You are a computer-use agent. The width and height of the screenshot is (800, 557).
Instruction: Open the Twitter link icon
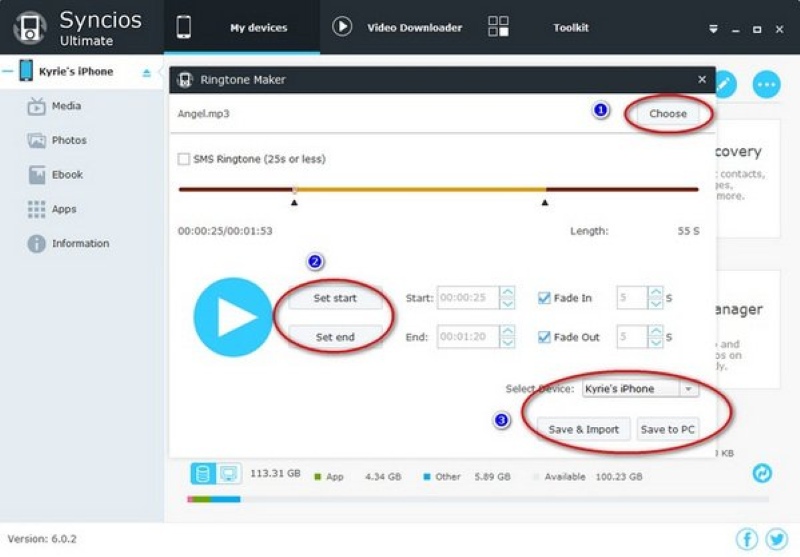[777, 539]
